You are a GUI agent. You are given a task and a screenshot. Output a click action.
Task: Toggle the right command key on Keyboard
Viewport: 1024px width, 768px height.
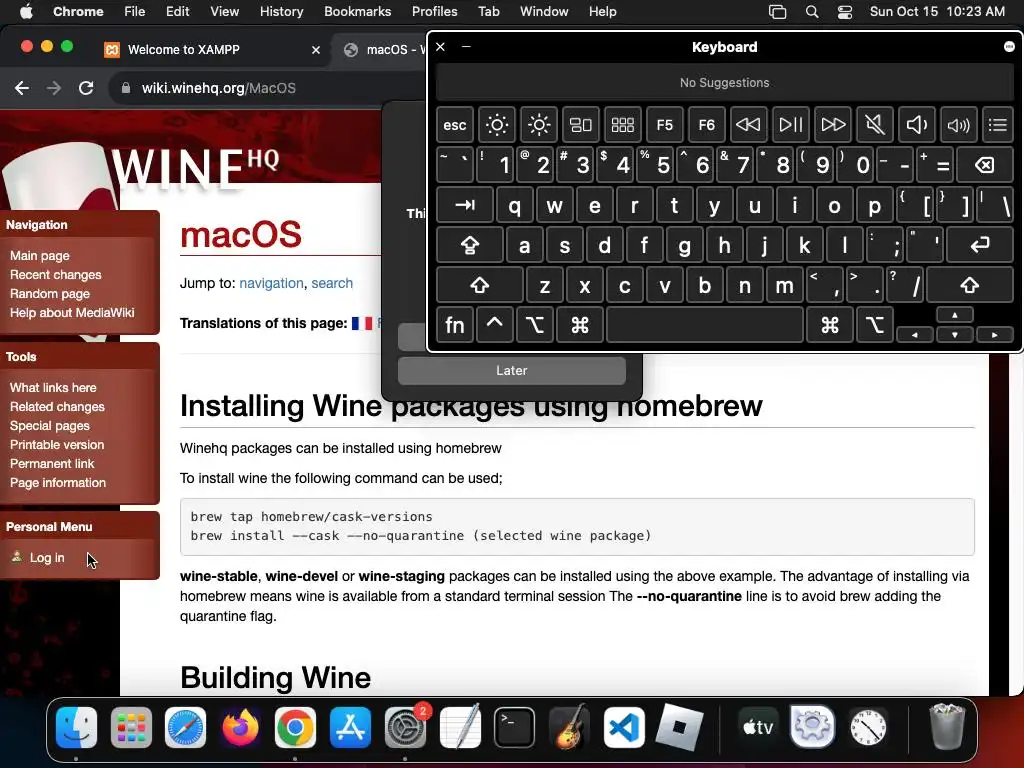829,325
